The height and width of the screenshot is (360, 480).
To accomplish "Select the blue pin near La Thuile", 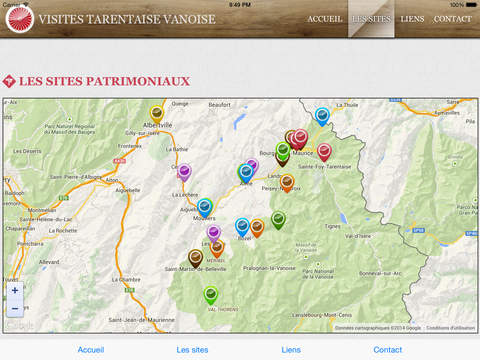I will tap(322, 116).
